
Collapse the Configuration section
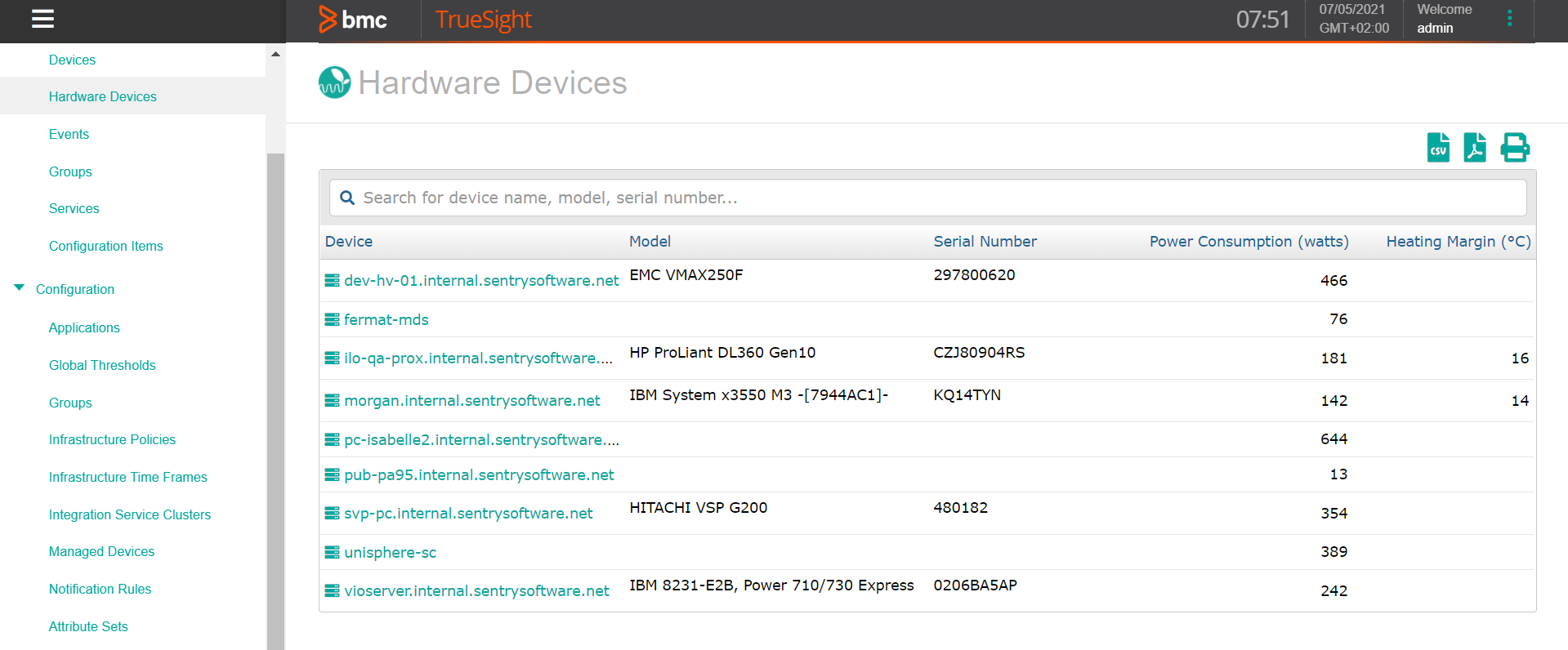click(x=20, y=288)
